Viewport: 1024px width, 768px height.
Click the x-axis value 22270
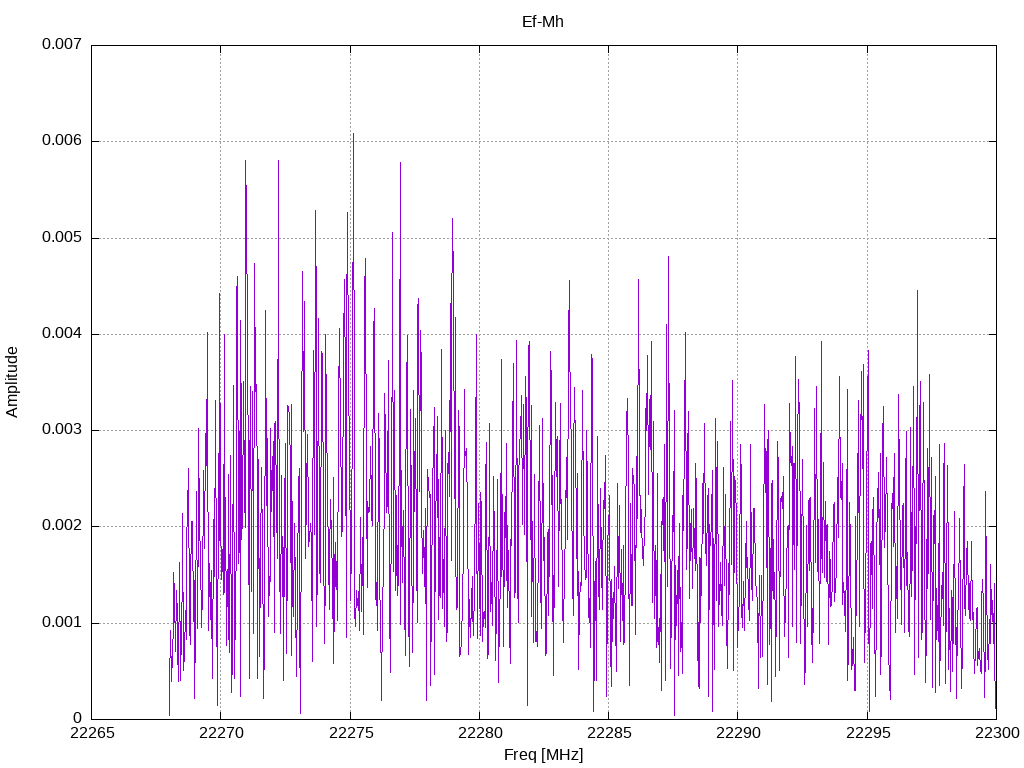tap(221, 733)
